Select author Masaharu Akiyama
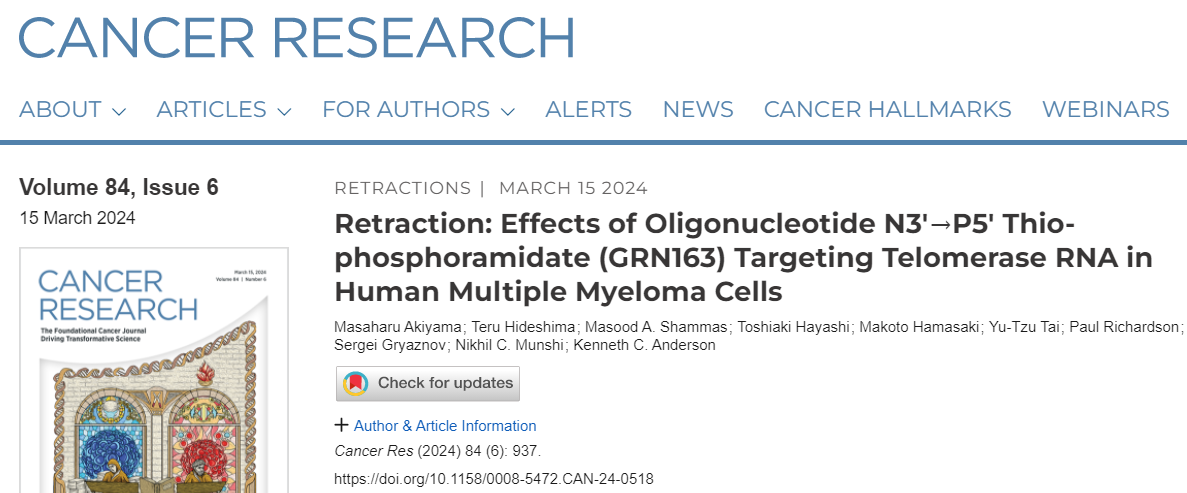 398,327
